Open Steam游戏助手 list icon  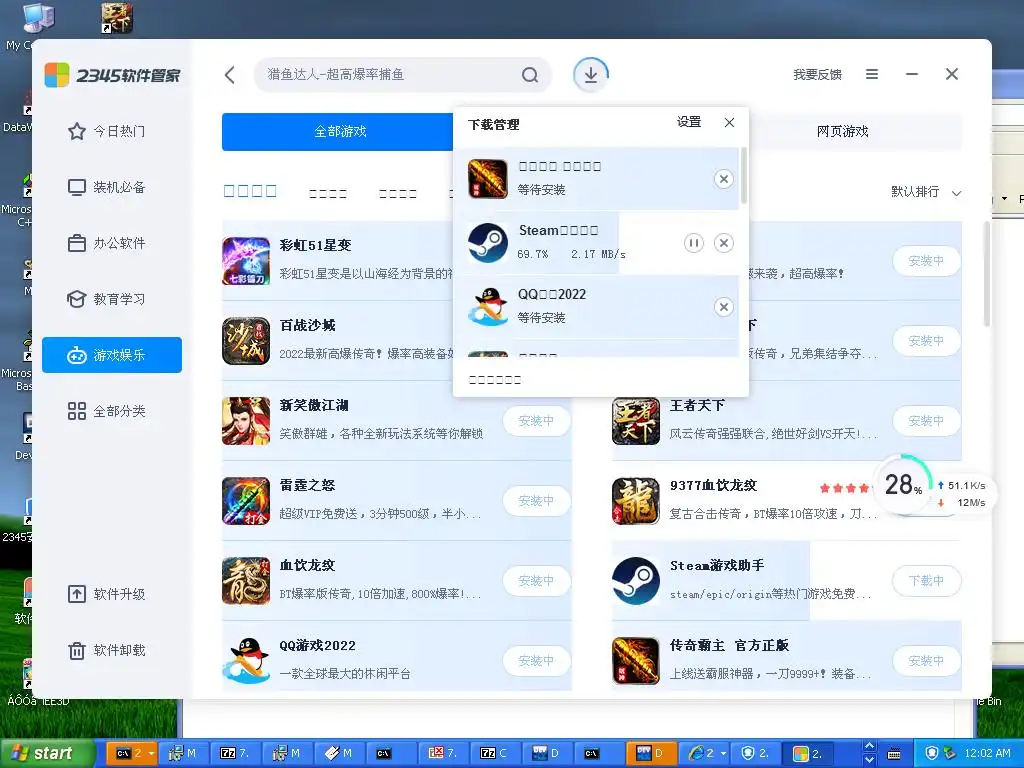(x=635, y=581)
